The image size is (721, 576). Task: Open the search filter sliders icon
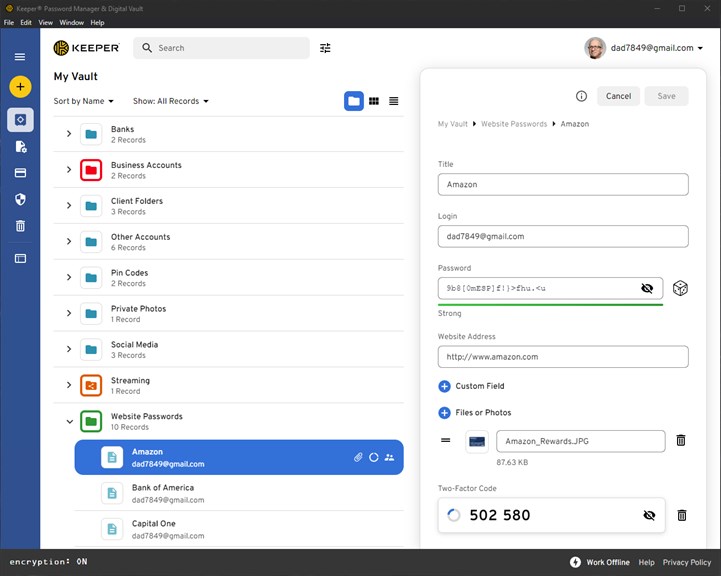[325, 48]
